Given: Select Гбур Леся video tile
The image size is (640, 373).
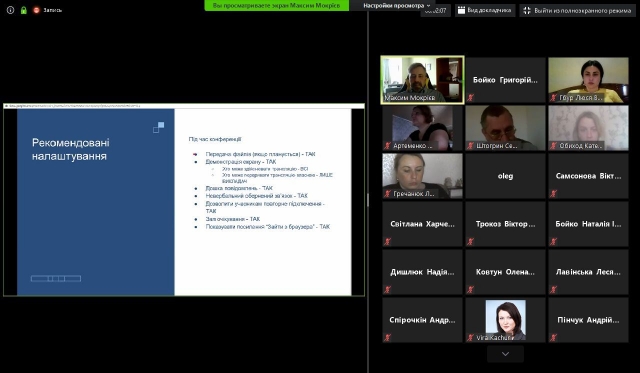Looking at the screenshot, I should click(588, 80).
